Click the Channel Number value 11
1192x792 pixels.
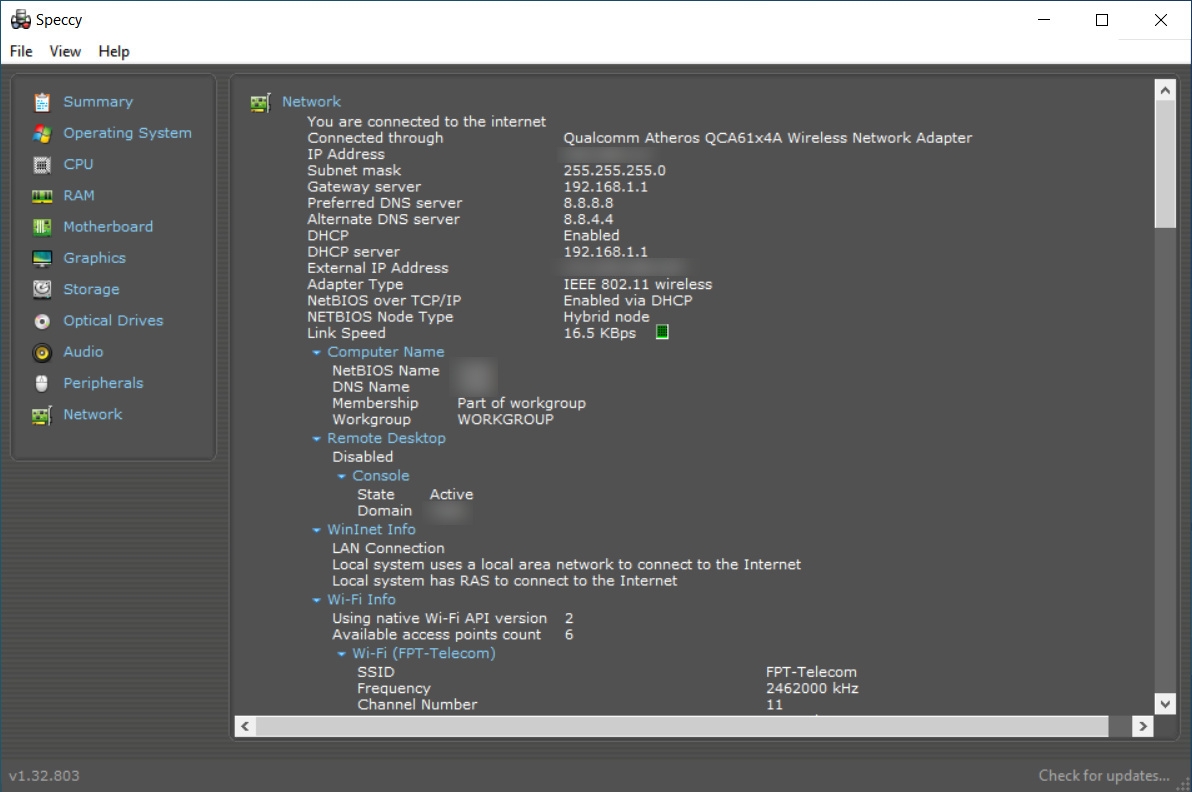click(774, 705)
